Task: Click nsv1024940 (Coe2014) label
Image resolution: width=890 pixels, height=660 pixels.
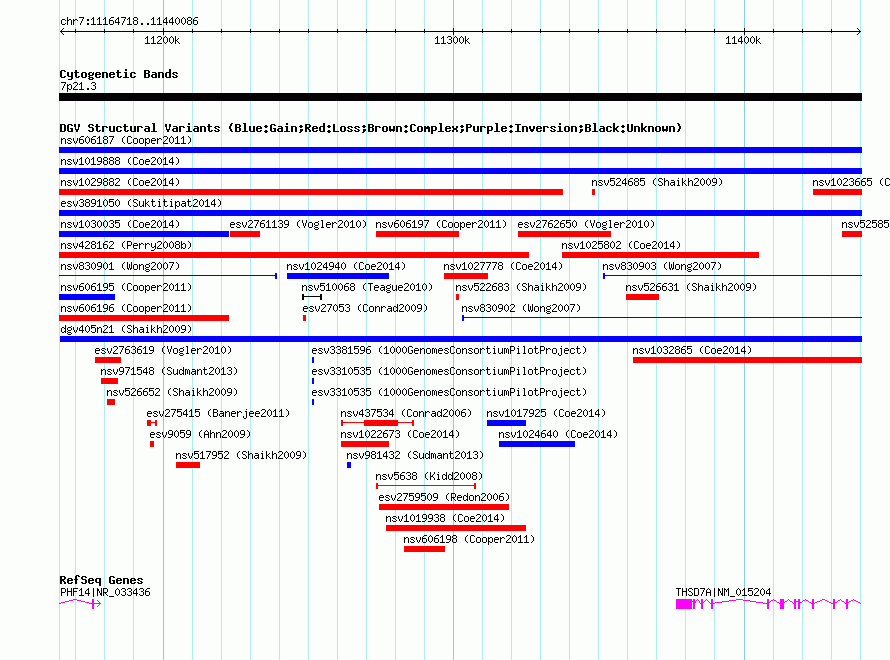Action: point(346,266)
